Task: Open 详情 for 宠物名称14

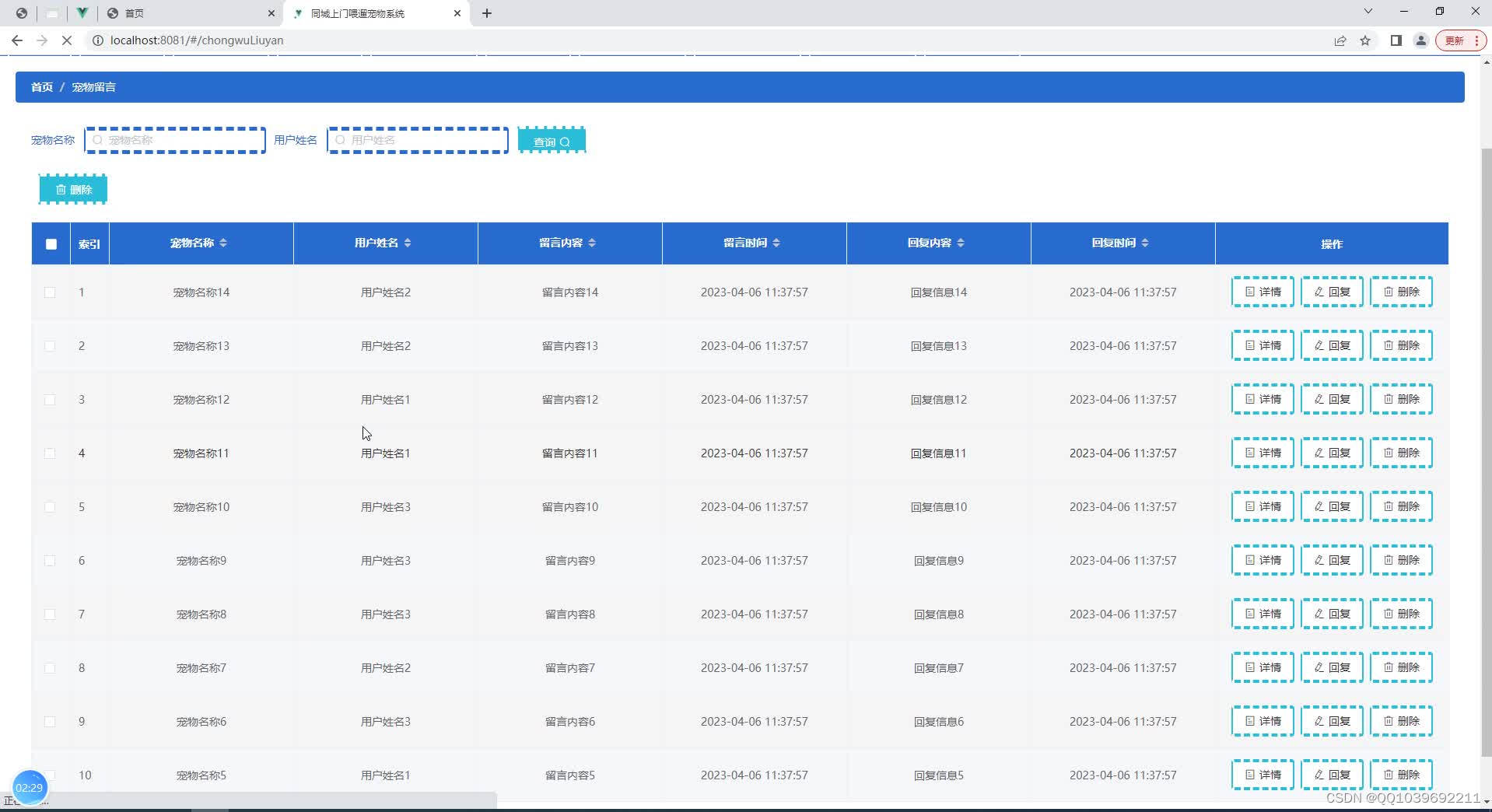Action: (x=1263, y=292)
